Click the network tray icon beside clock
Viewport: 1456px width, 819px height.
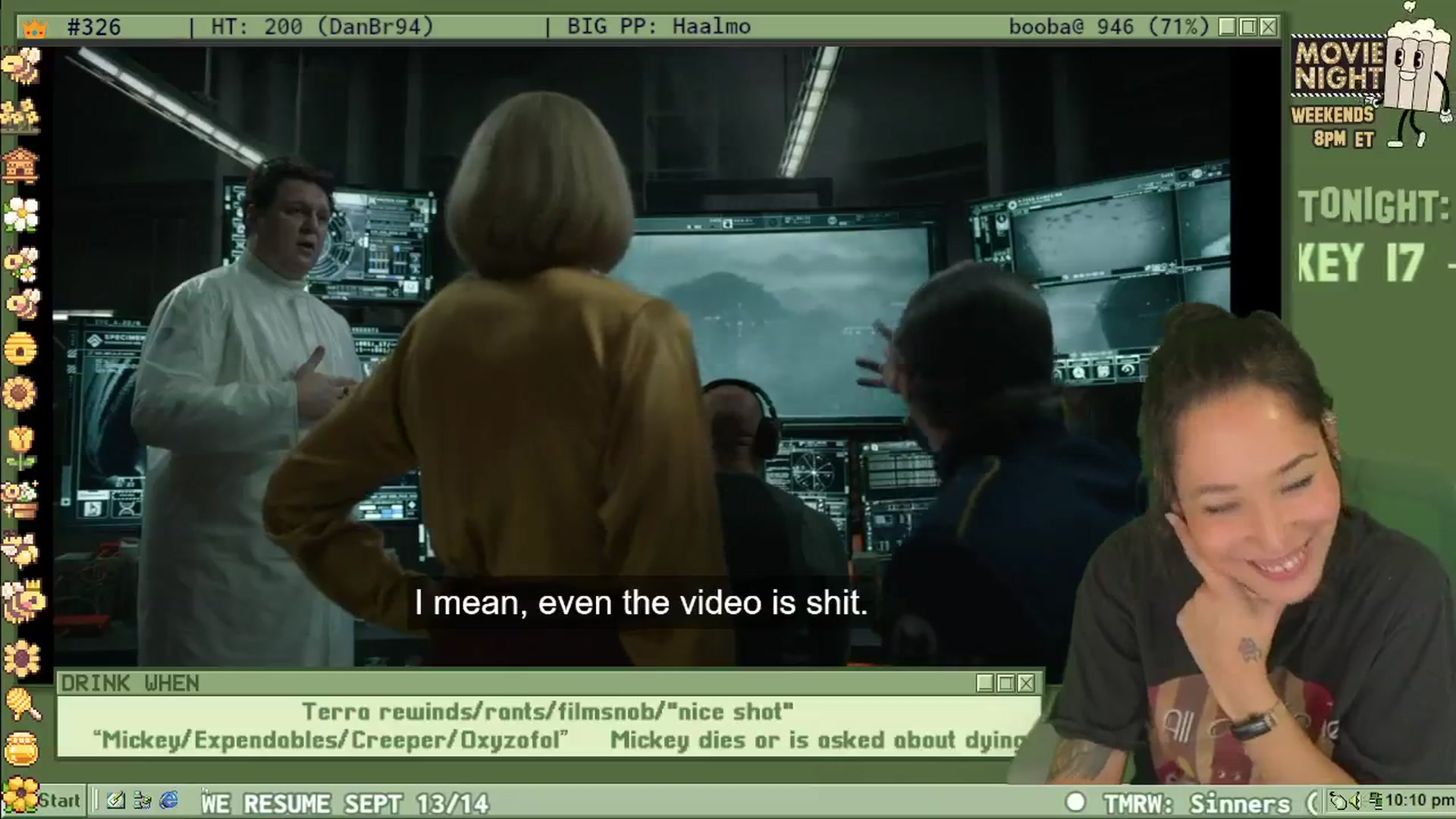1376,801
